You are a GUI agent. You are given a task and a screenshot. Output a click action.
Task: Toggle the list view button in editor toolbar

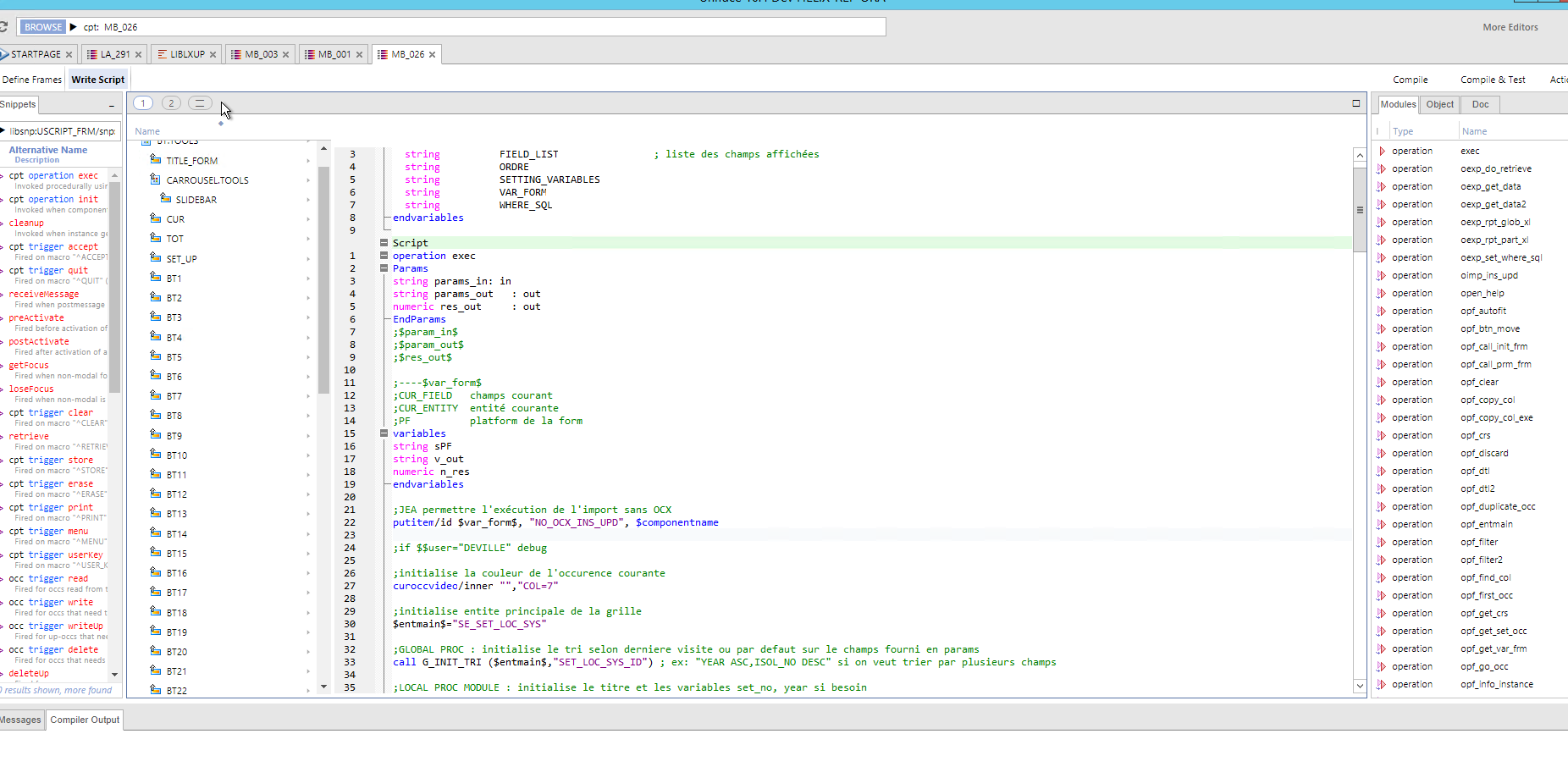pyautogui.click(x=199, y=103)
